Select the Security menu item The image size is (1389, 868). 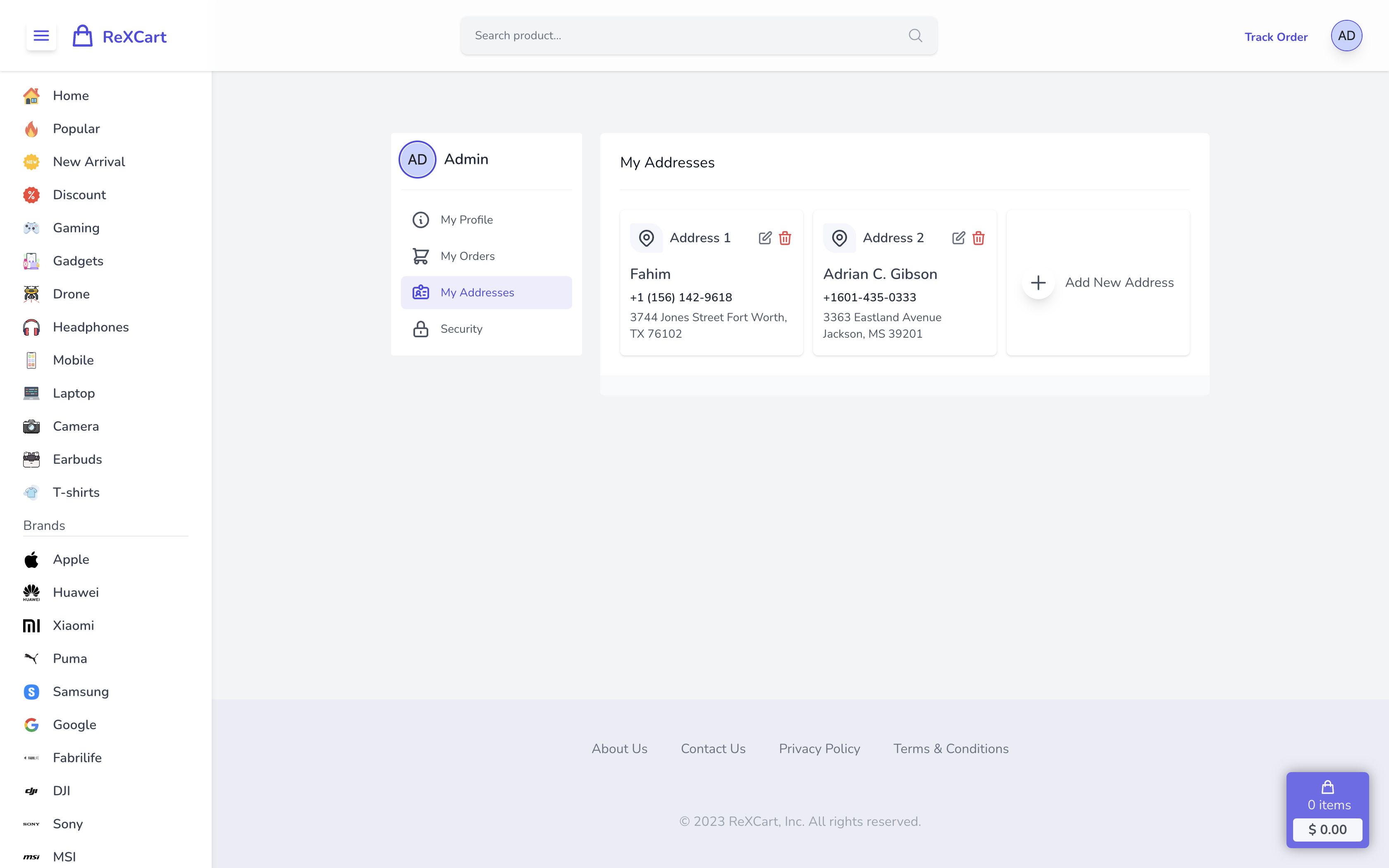[x=461, y=329]
